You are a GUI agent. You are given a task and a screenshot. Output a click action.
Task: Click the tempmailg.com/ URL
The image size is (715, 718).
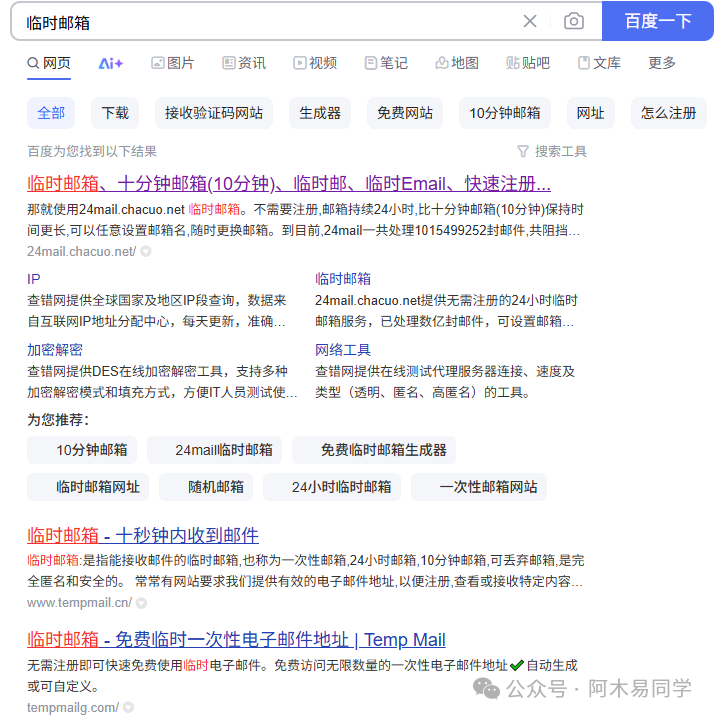click(x=73, y=707)
